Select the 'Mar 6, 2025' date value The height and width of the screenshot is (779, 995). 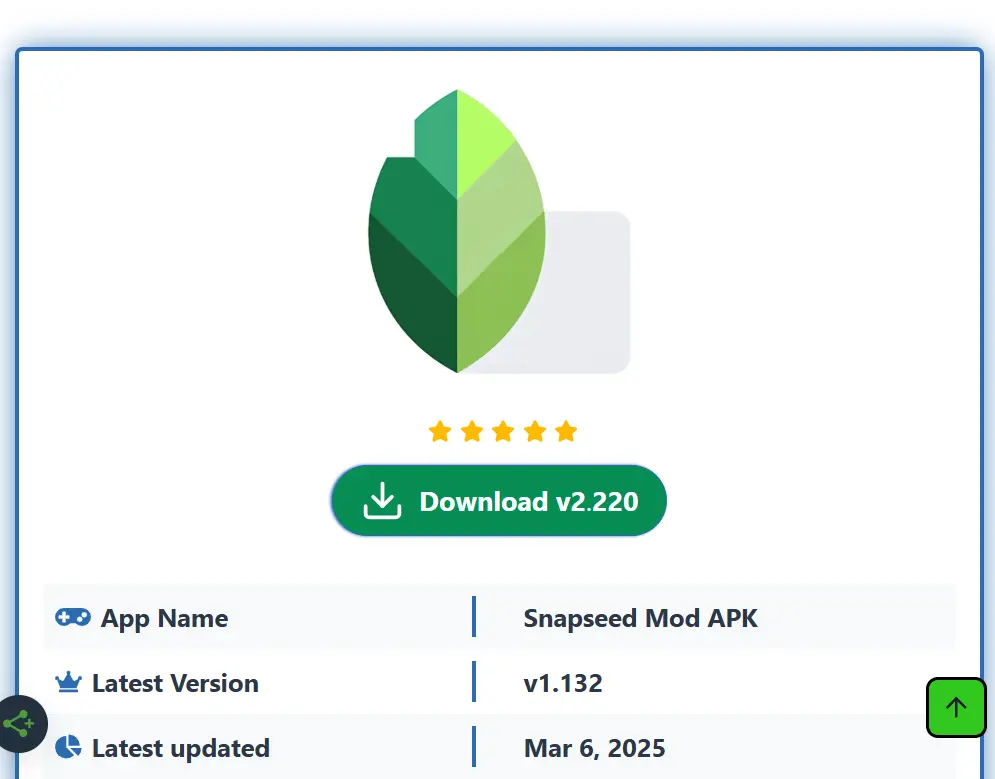tap(595, 749)
